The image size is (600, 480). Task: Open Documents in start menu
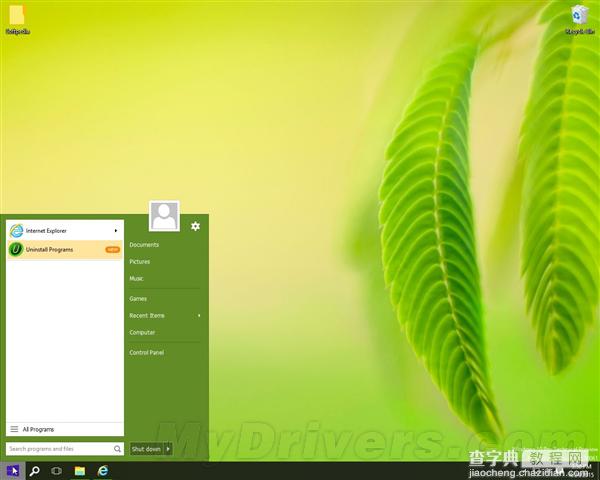pyautogui.click(x=144, y=245)
